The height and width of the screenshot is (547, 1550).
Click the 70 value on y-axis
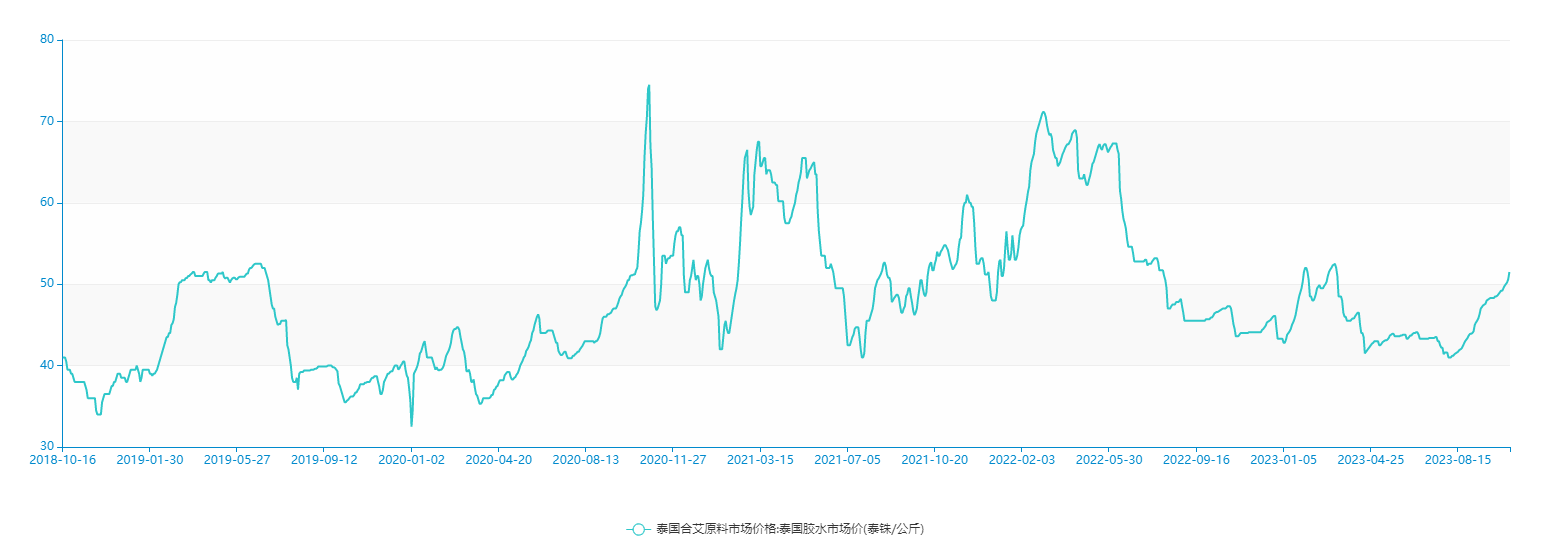(46, 121)
